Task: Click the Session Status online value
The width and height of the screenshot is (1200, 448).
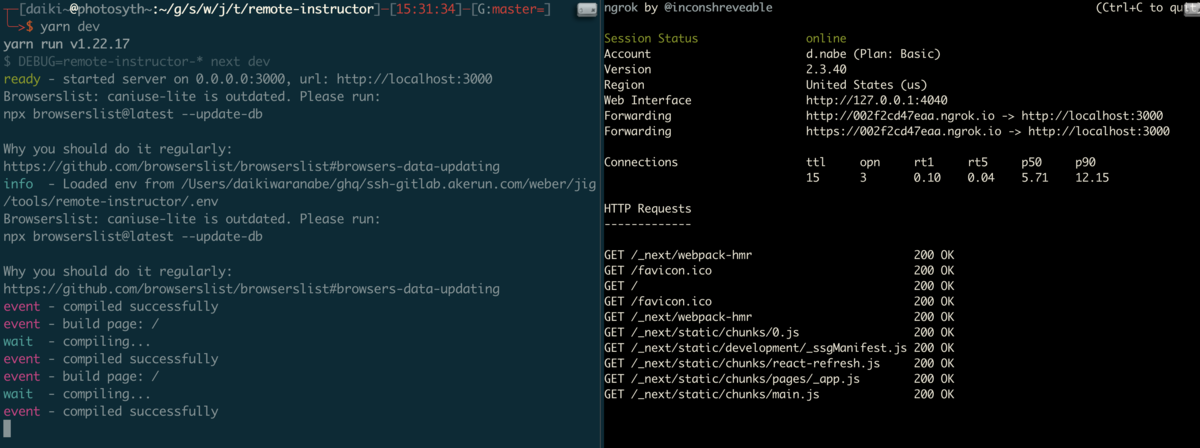Action: coord(826,38)
